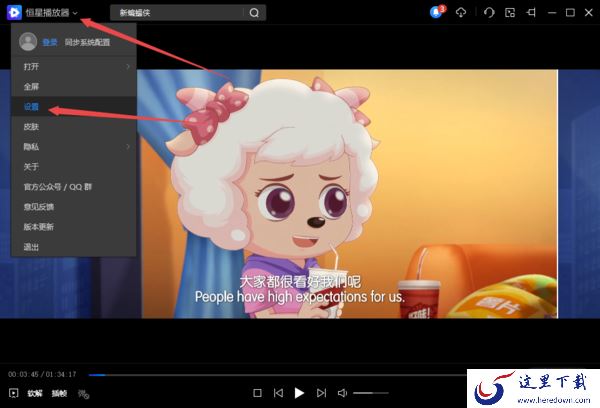Skip to the previous track

279,393
